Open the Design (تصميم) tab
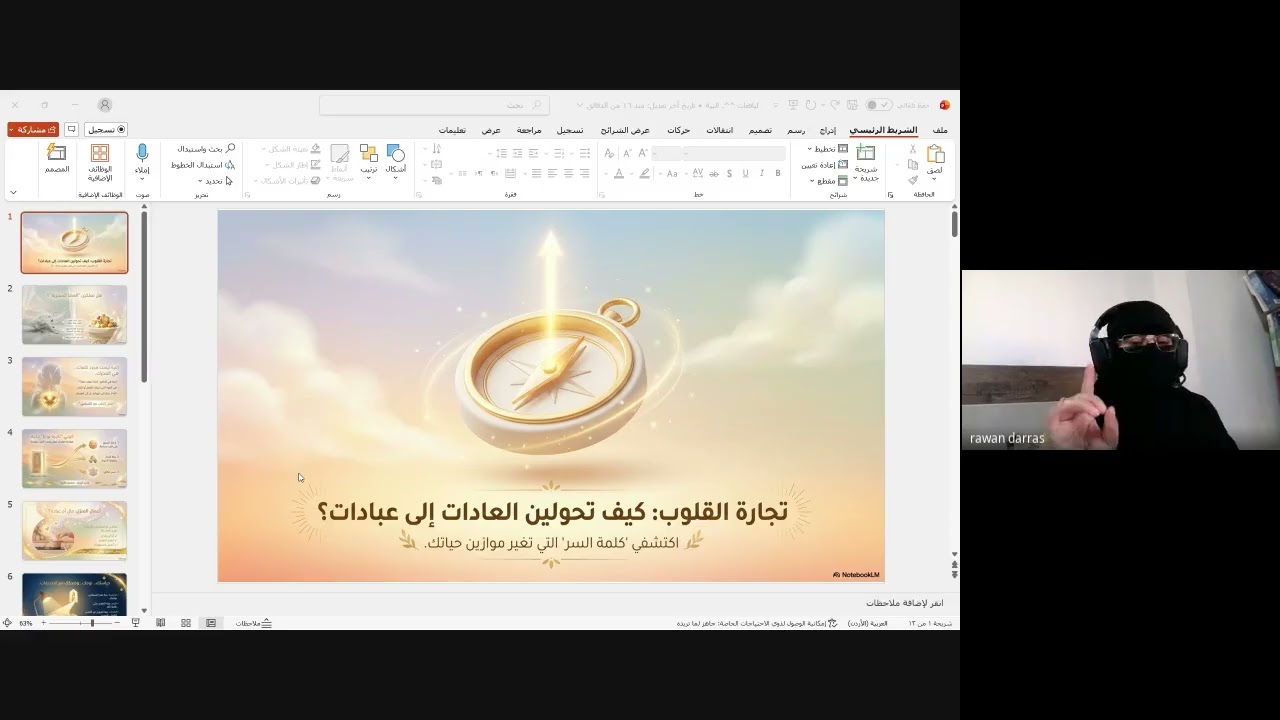The height and width of the screenshot is (720, 1280). click(760, 130)
